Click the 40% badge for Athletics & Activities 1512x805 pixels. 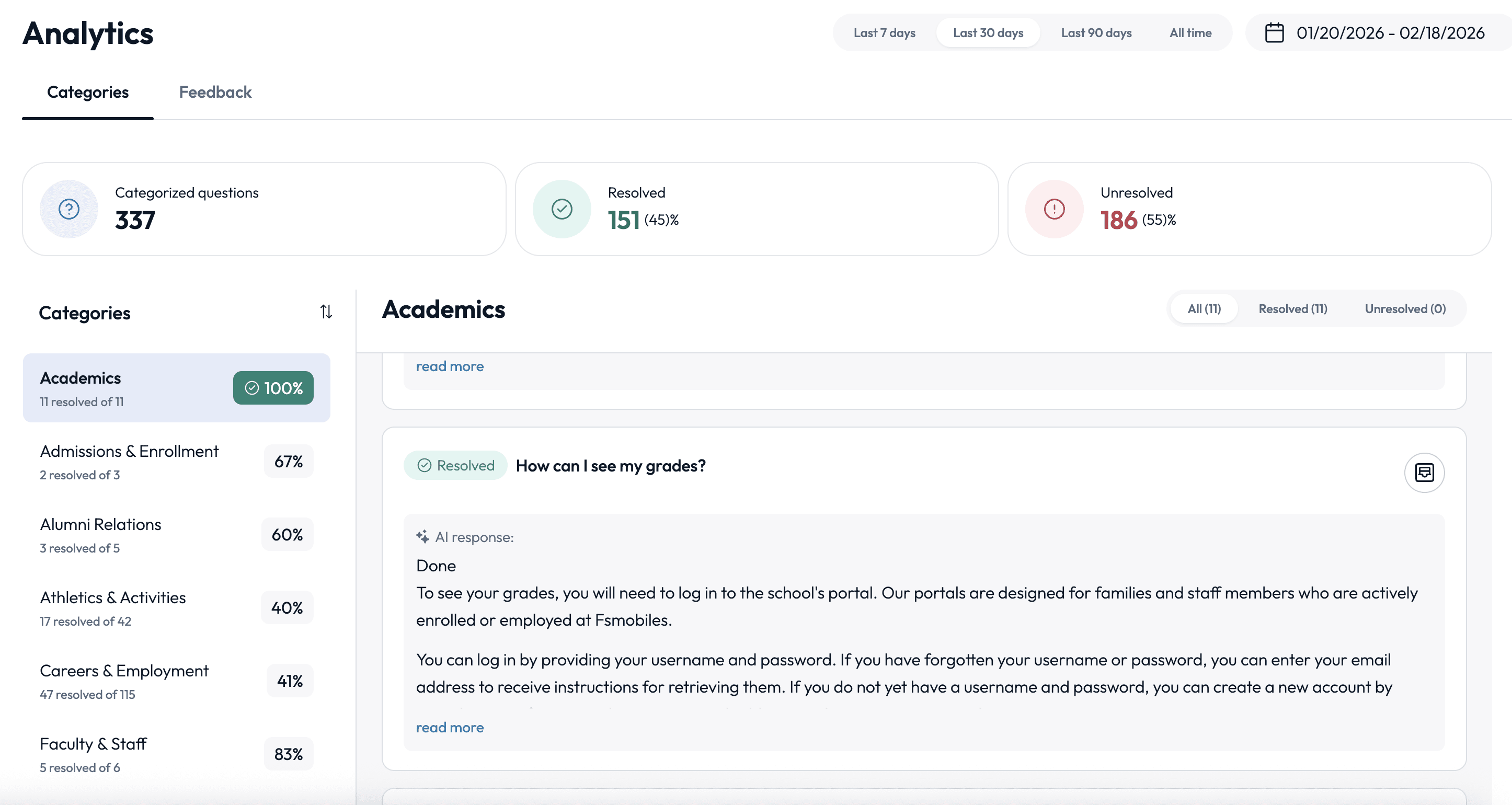(287, 608)
